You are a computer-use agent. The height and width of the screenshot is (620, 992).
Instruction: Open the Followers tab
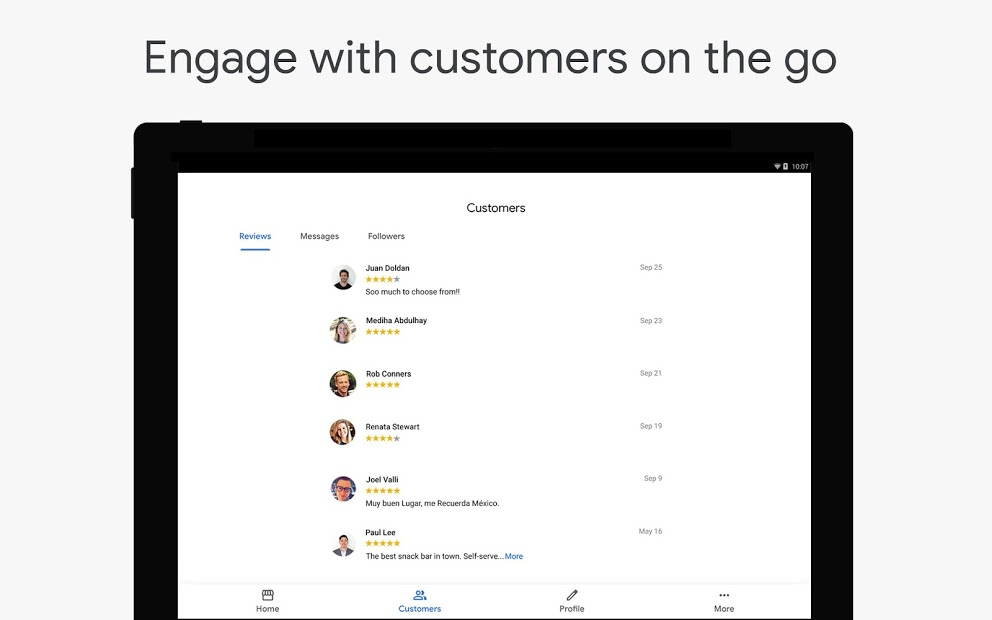(x=386, y=236)
